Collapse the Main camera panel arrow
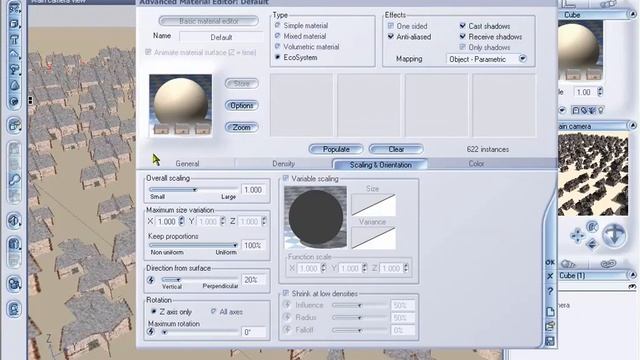Image resolution: width=640 pixels, height=360 pixels. tap(632, 126)
